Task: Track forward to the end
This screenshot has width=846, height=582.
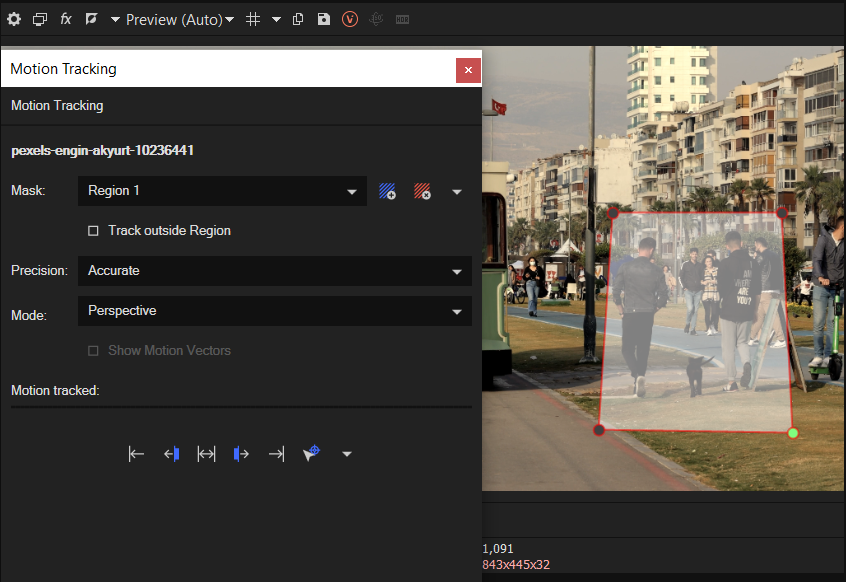Action: click(x=276, y=454)
